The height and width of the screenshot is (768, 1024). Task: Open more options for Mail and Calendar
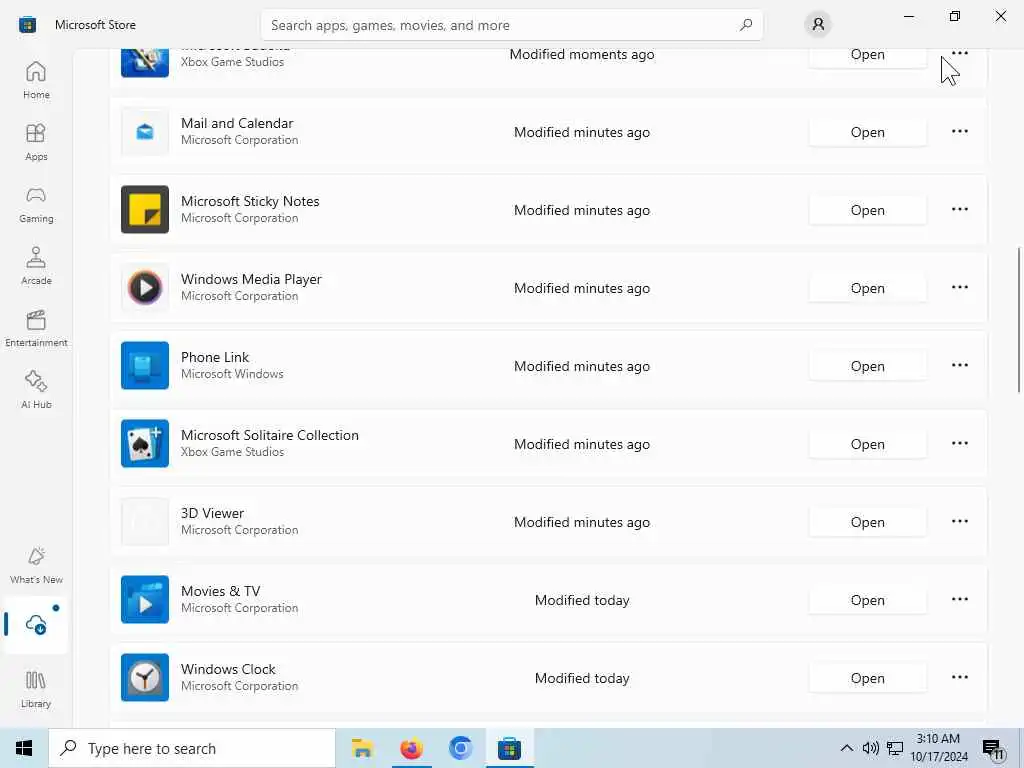tap(959, 132)
